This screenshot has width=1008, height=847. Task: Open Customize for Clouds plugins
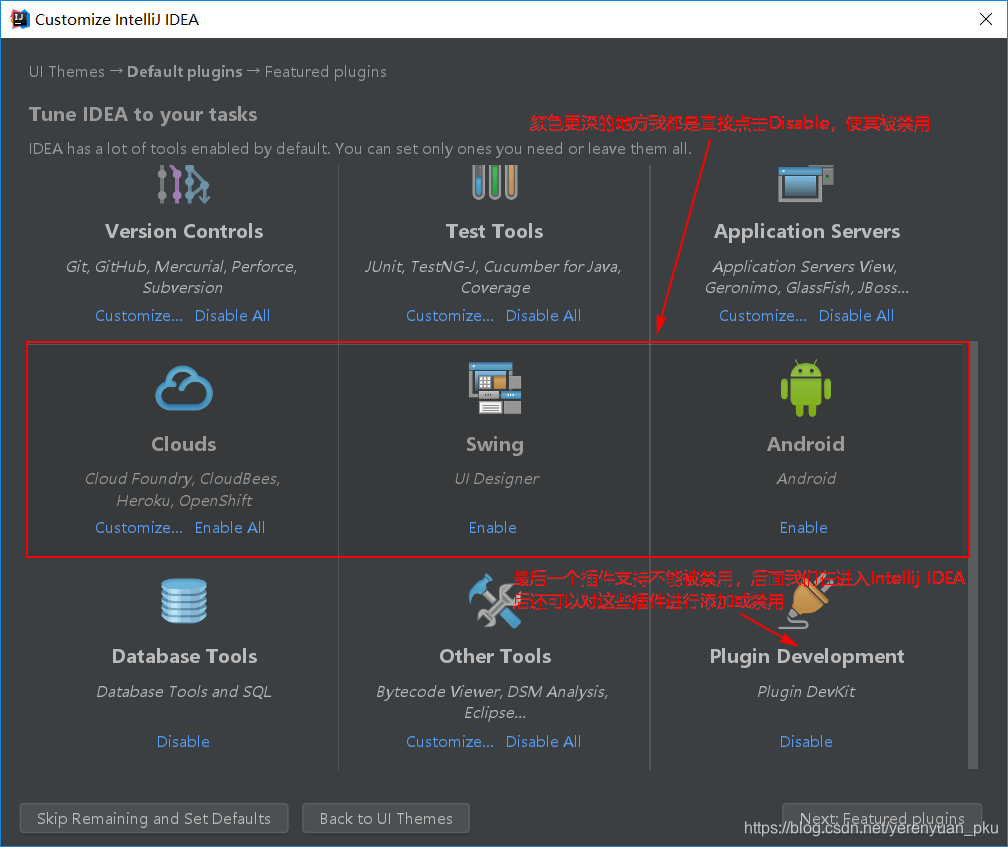click(x=139, y=528)
